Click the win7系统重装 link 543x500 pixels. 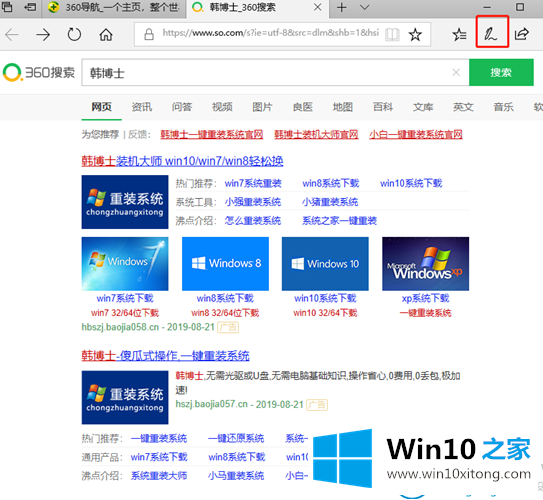pos(253,183)
